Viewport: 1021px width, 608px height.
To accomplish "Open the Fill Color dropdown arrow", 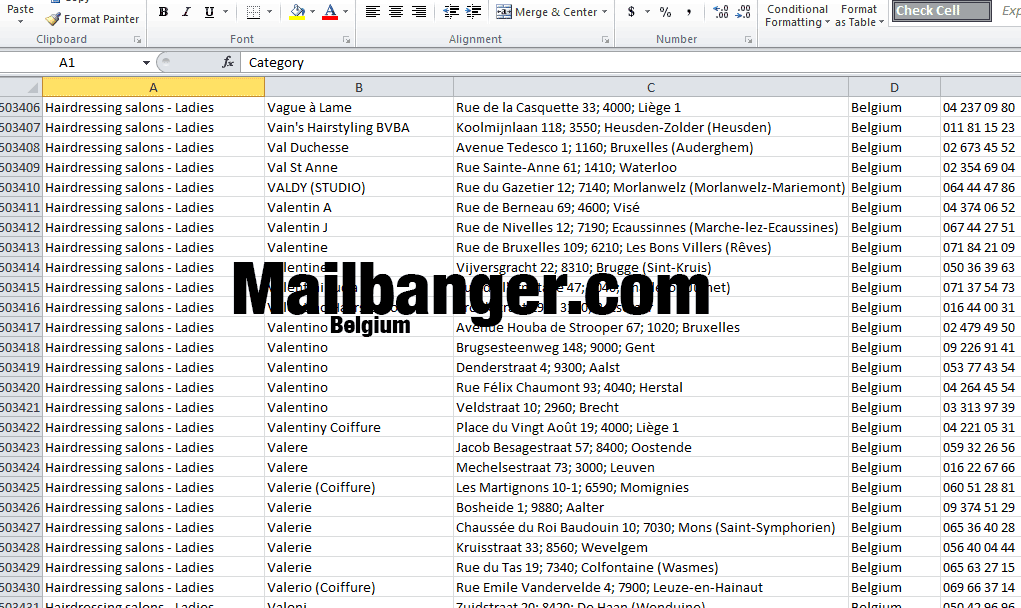I will tap(313, 12).
